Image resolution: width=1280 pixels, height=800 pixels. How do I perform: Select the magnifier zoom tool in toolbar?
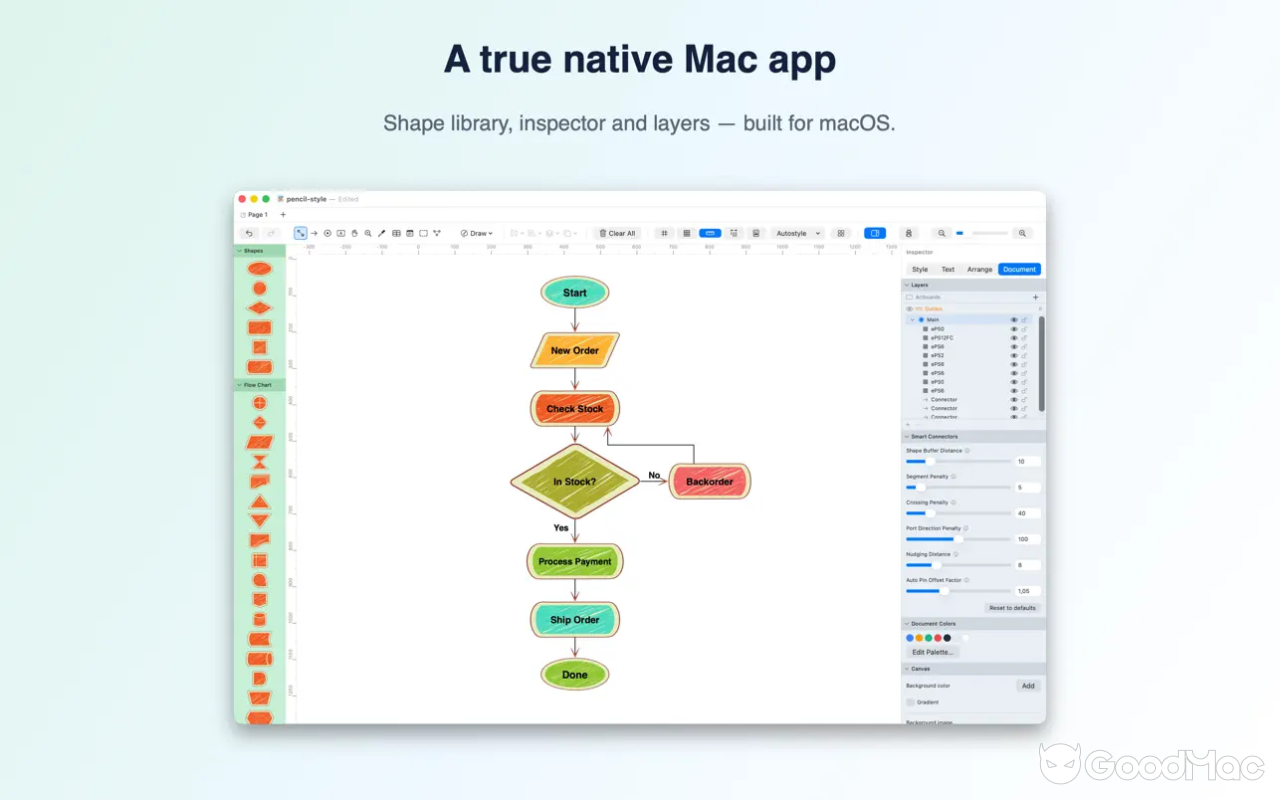point(368,233)
